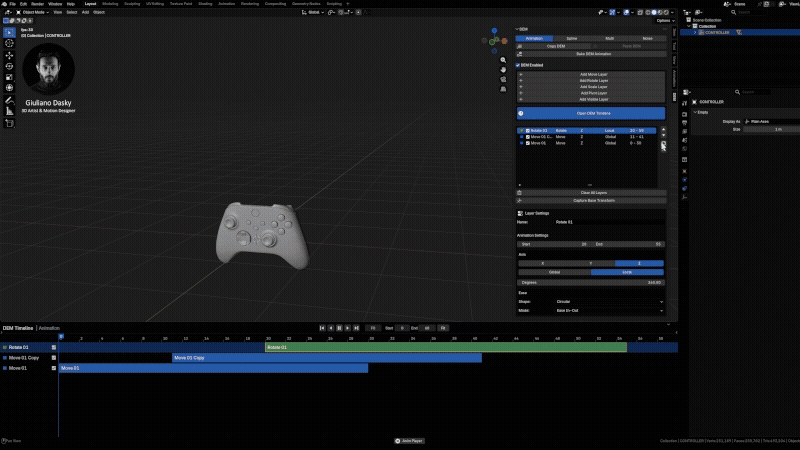The height and width of the screenshot is (450, 800).
Task: Select the Move tool in viewport toolbar
Action: (x=9, y=55)
